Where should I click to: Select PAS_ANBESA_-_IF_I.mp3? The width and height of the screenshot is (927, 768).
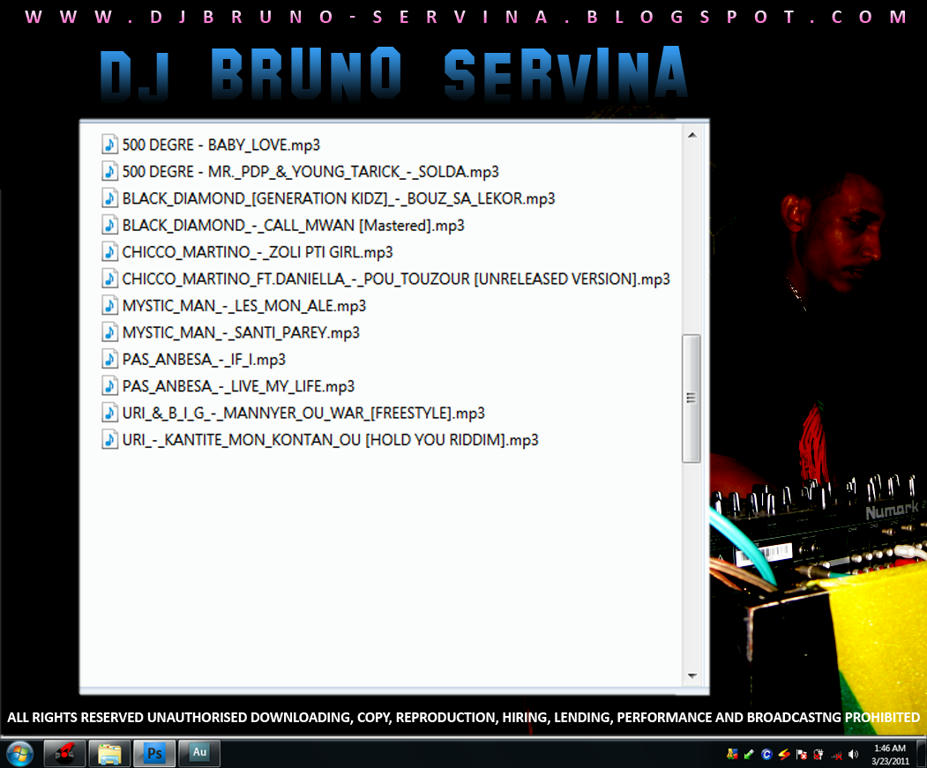204,359
